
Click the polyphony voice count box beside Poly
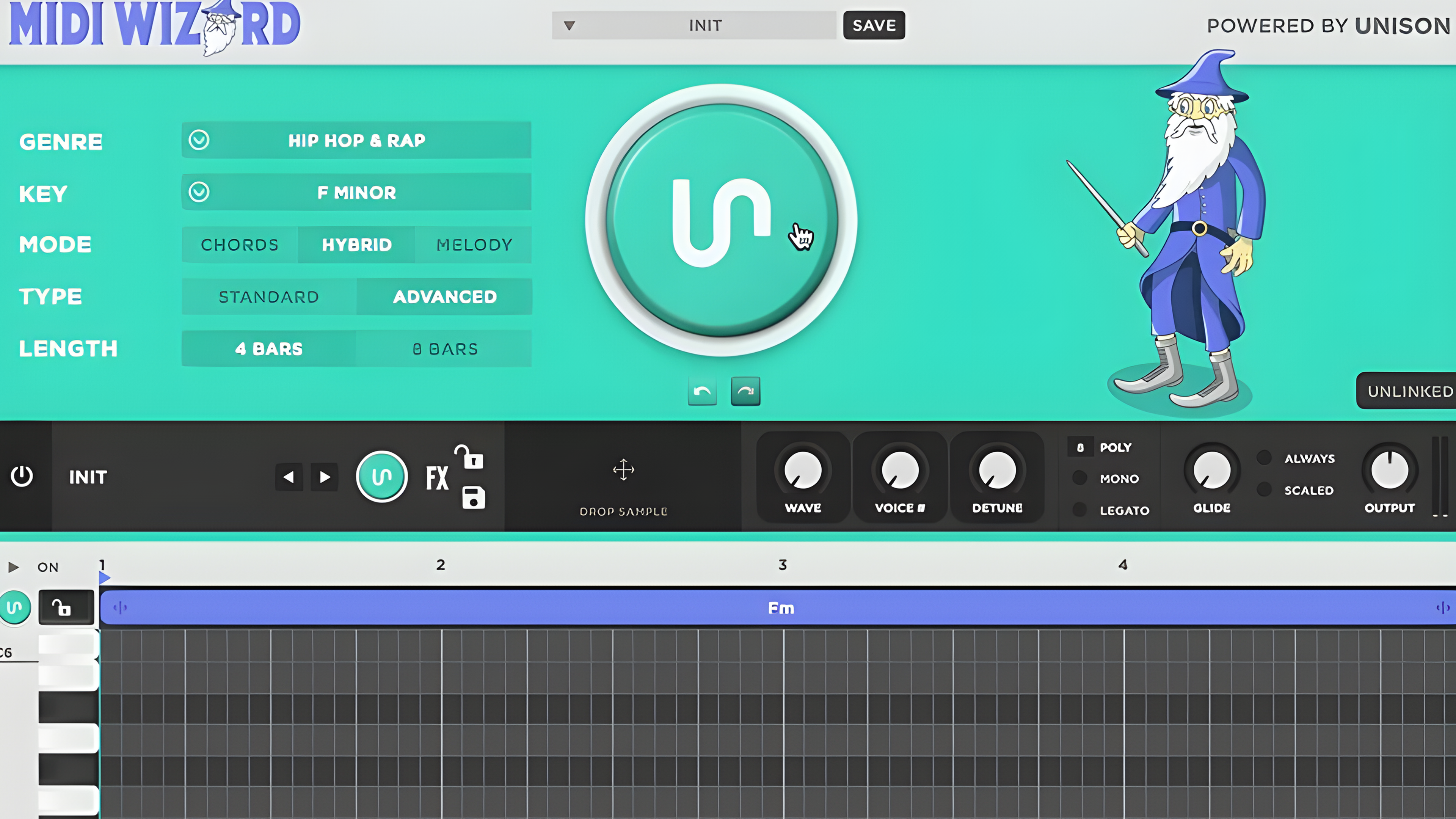[1080, 447]
